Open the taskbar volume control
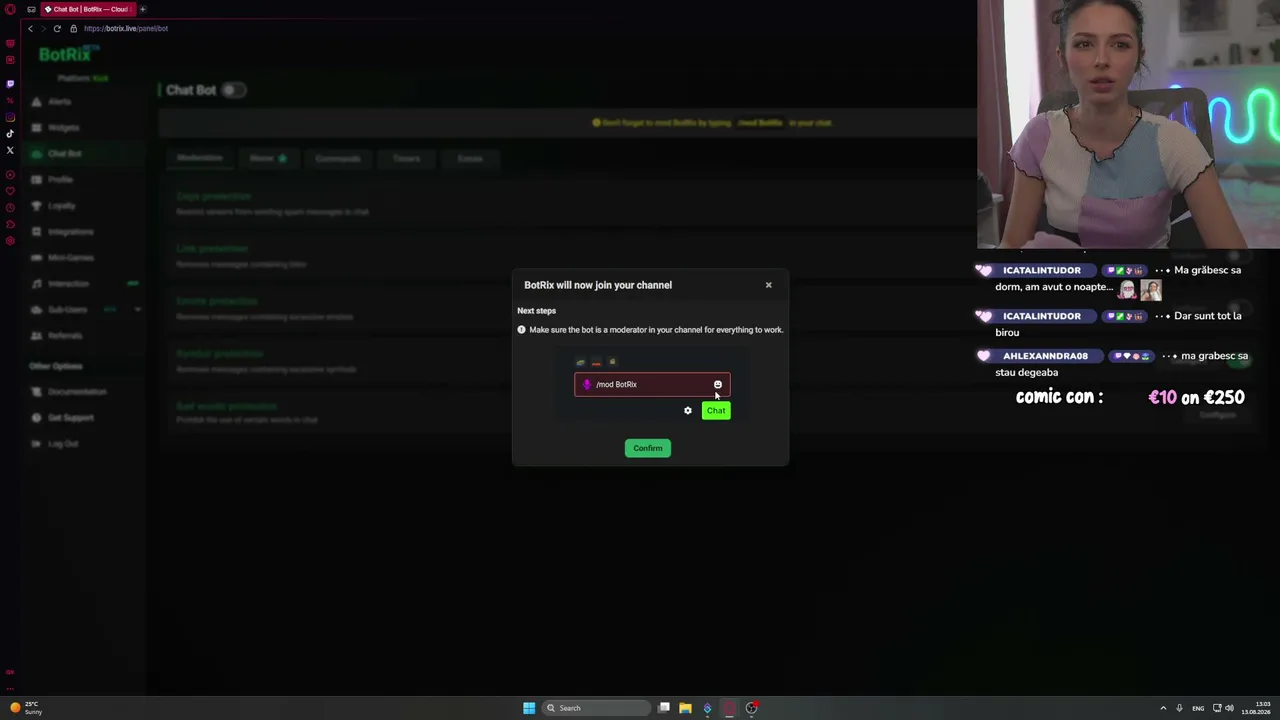This screenshot has width=1280, height=720. (x=1229, y=708)
